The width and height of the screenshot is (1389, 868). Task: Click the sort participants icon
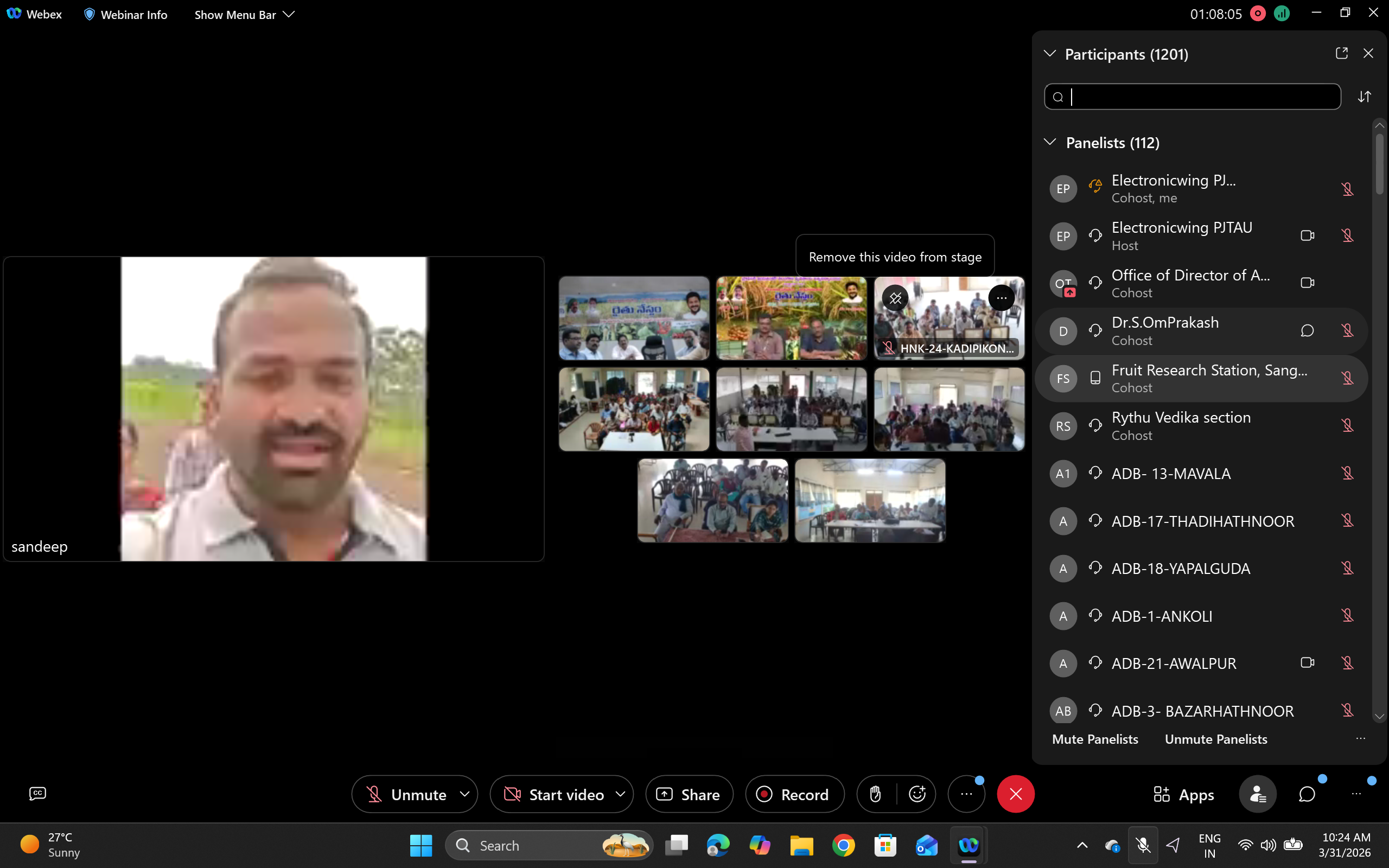1365,97
